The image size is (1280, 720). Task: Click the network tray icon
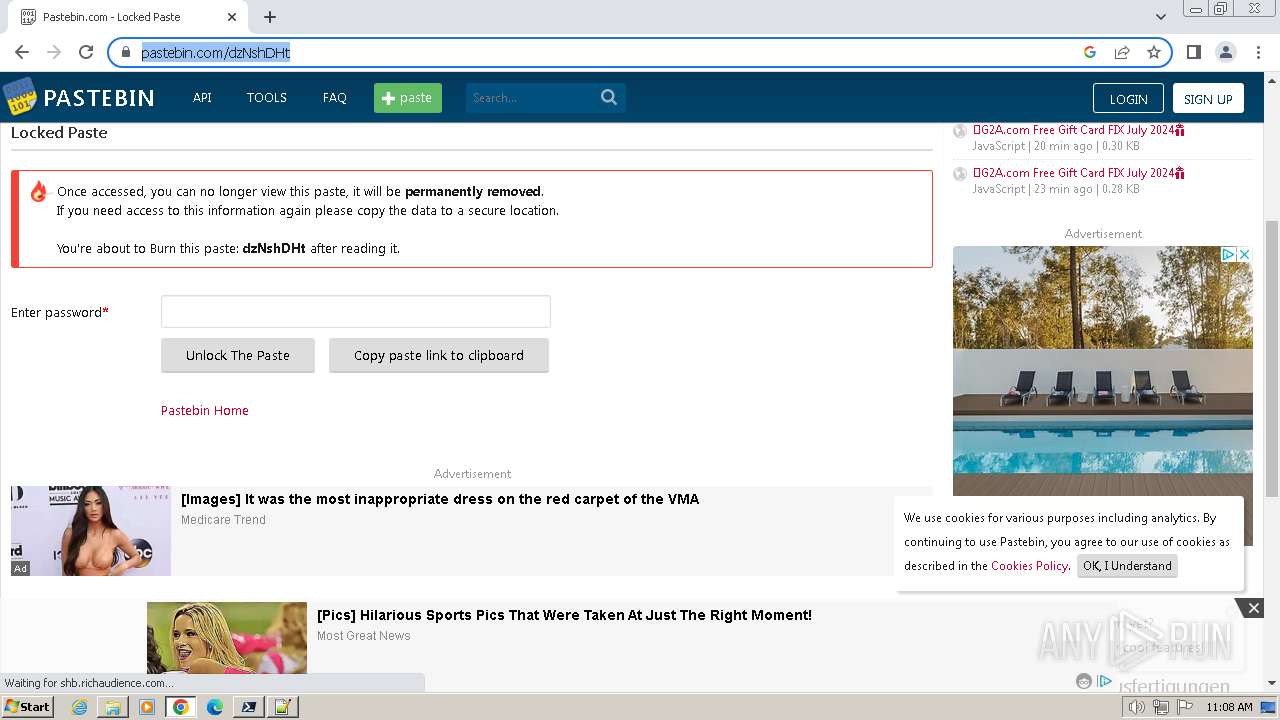pos(1161,707)
